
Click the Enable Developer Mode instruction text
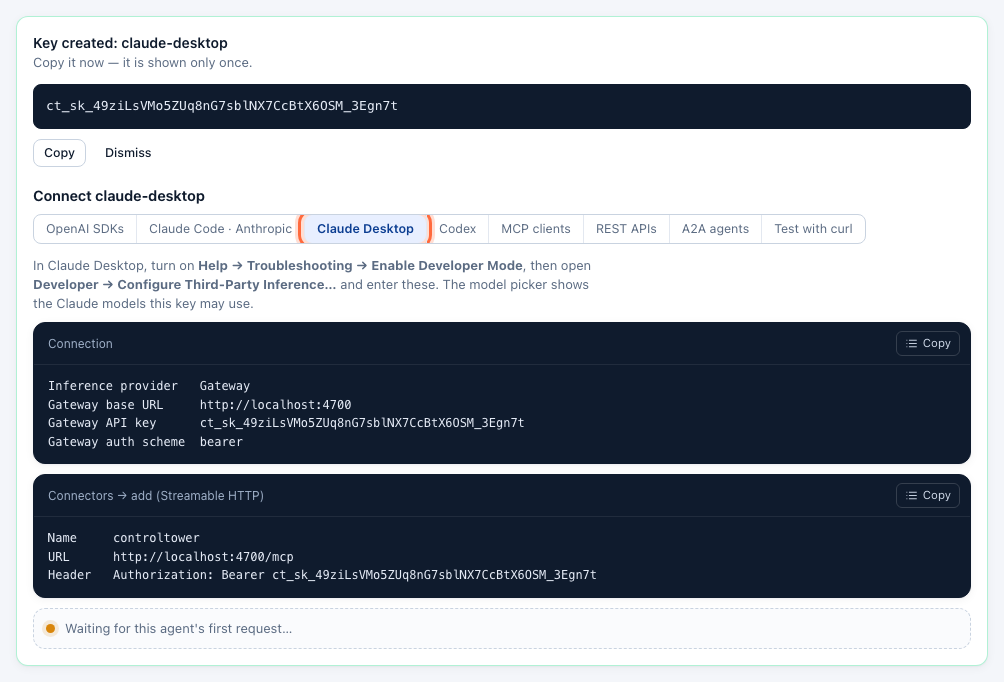[x=447, y=265]
